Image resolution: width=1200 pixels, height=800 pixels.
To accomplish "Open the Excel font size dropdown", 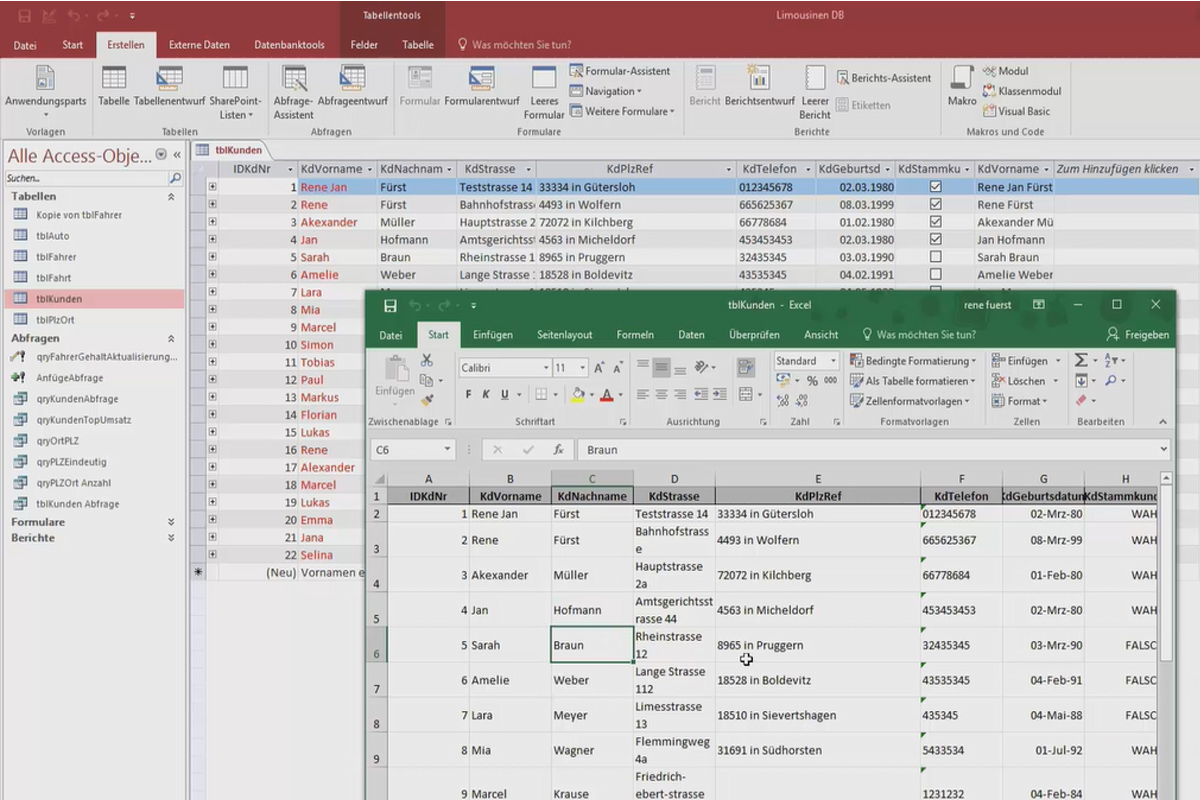I will pos(581,368).
